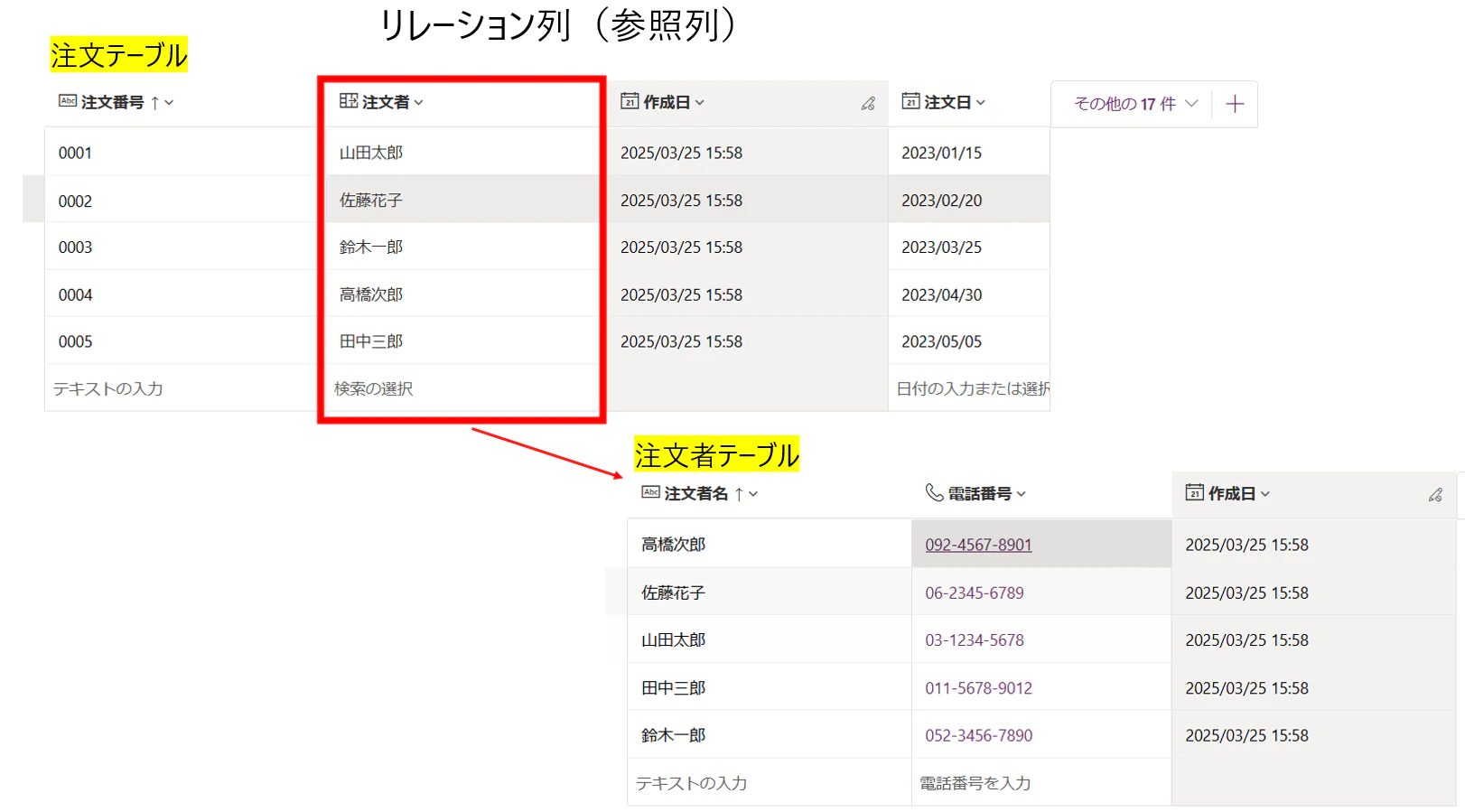Open phone link 06-2345-6789
The height and width of the screenshot is (812, 1465).
pos(975,593)
